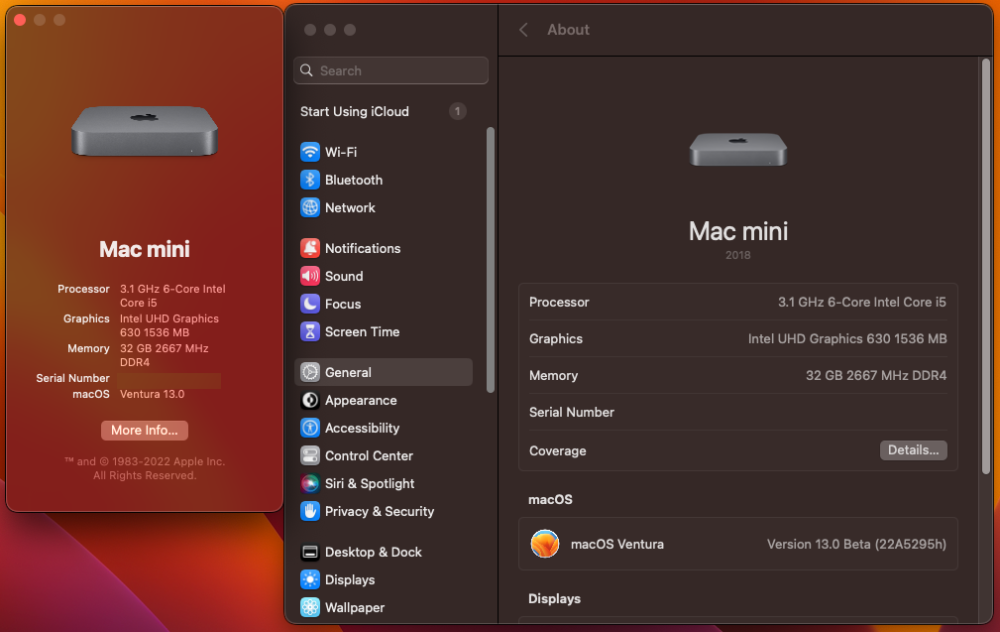Click the search magnifier icon
The image size is (1000, 632).
point(307,70)
